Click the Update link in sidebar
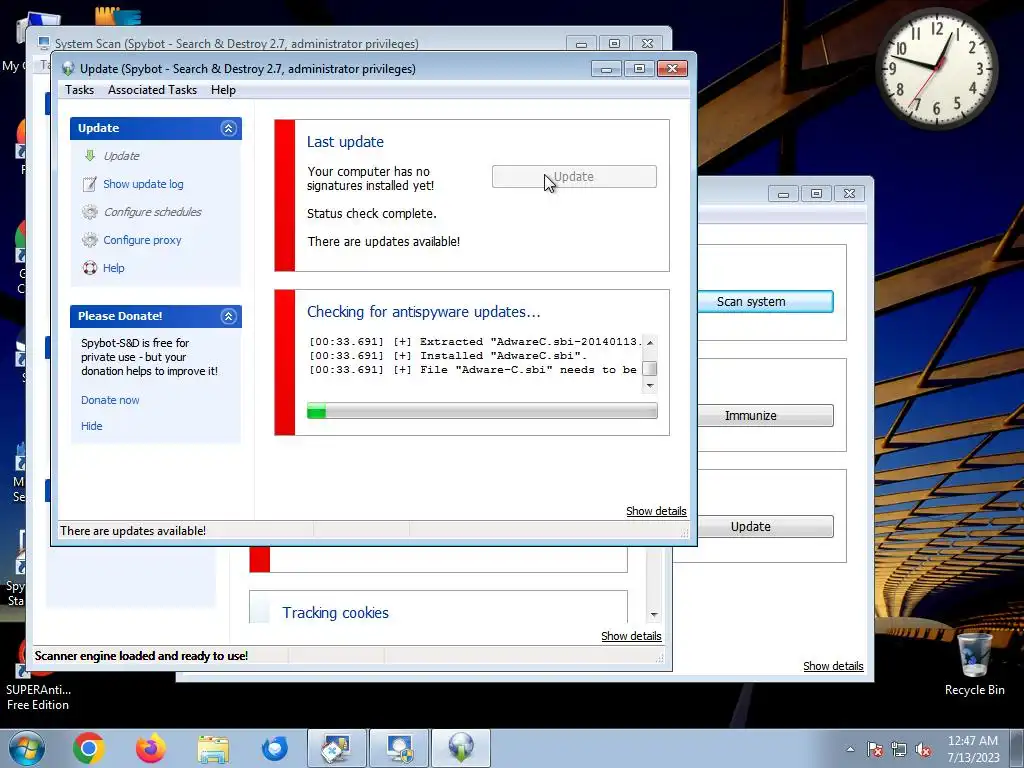The height and width of the screenshot is (768, 1024). pos(121,156)
